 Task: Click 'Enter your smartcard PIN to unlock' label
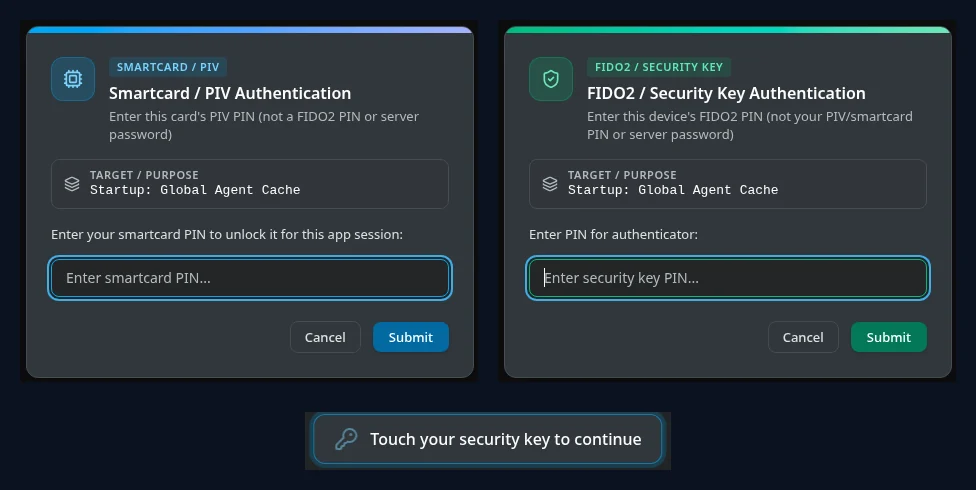(x=227, y=234)
